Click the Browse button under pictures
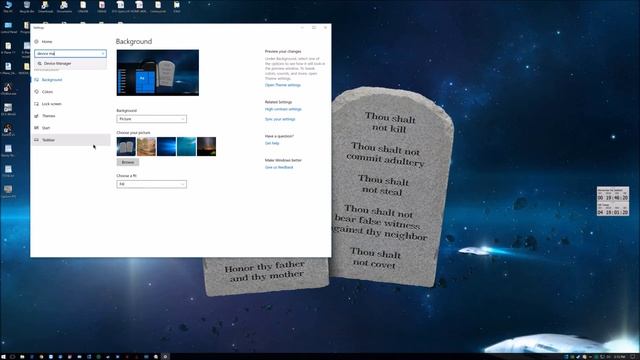Screen dimensions: 640x360 [128, 162]
